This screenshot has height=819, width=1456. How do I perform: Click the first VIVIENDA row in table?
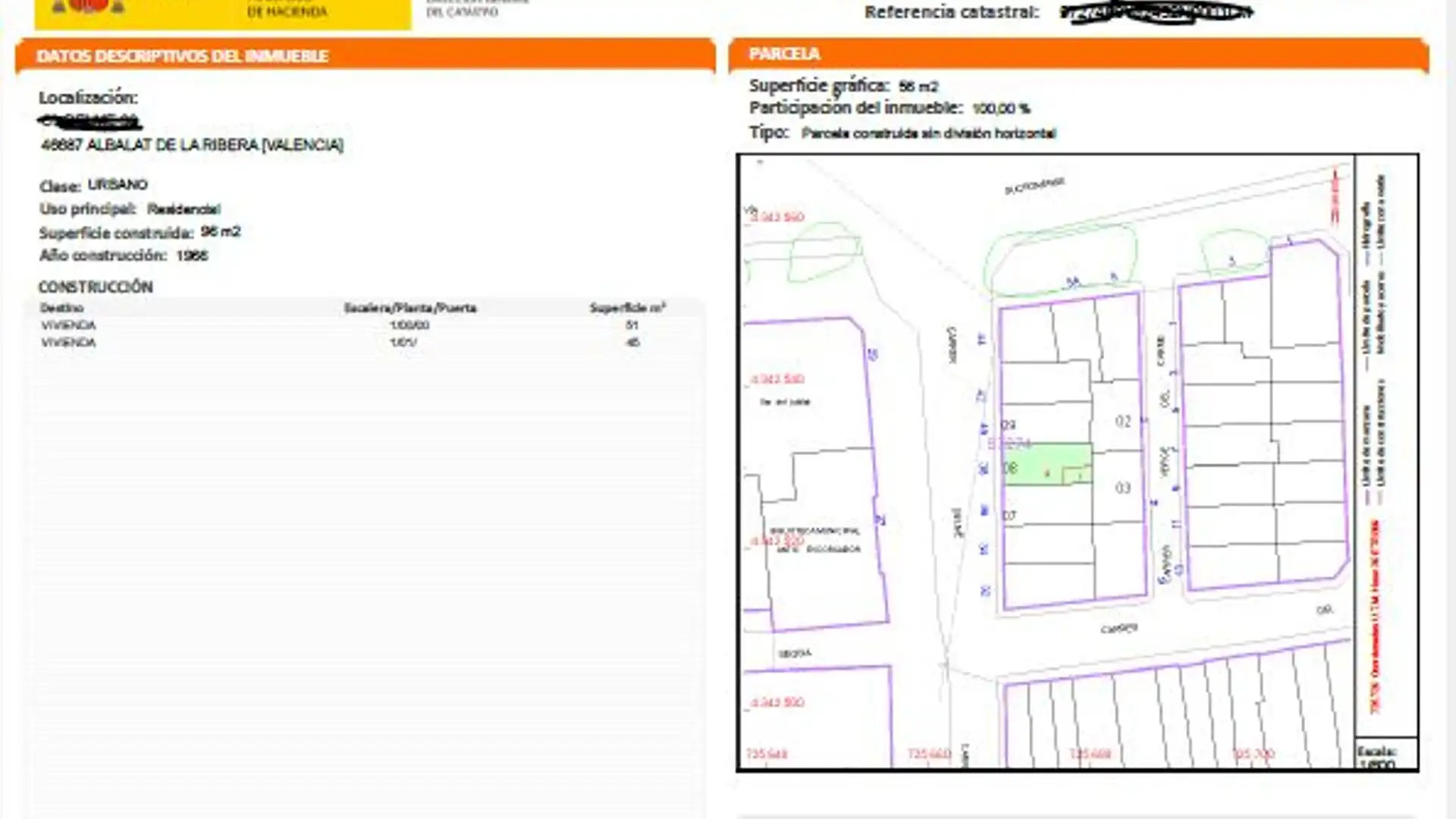[69, 325]
